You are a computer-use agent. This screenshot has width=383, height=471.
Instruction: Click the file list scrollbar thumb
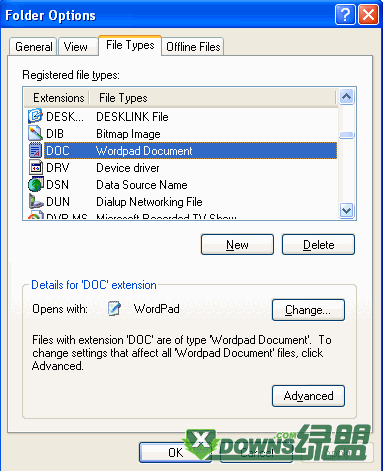[347, 135]
